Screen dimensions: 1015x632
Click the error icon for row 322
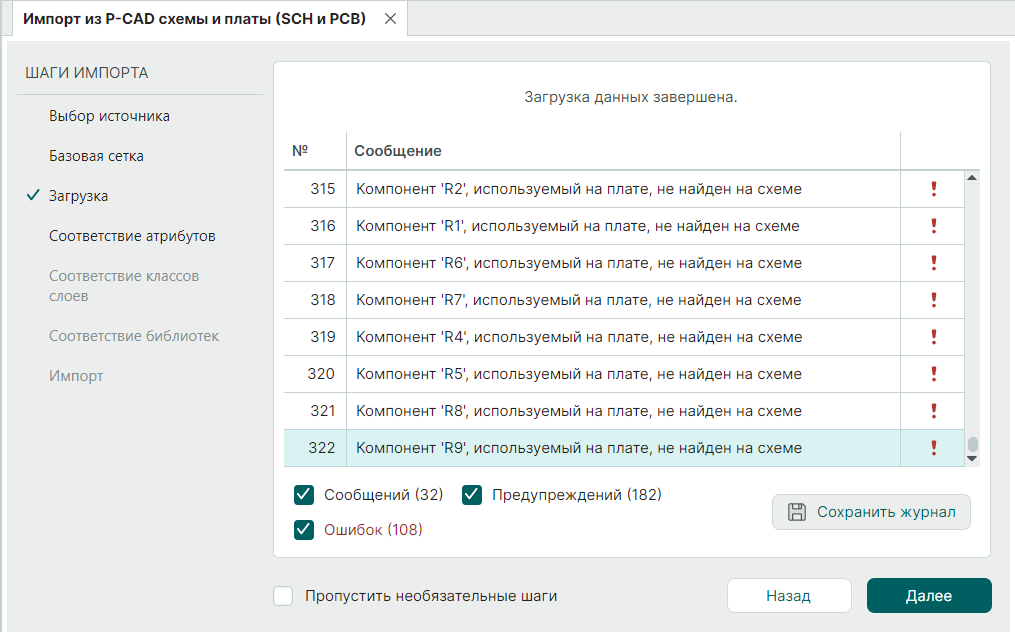pos(933,448)
